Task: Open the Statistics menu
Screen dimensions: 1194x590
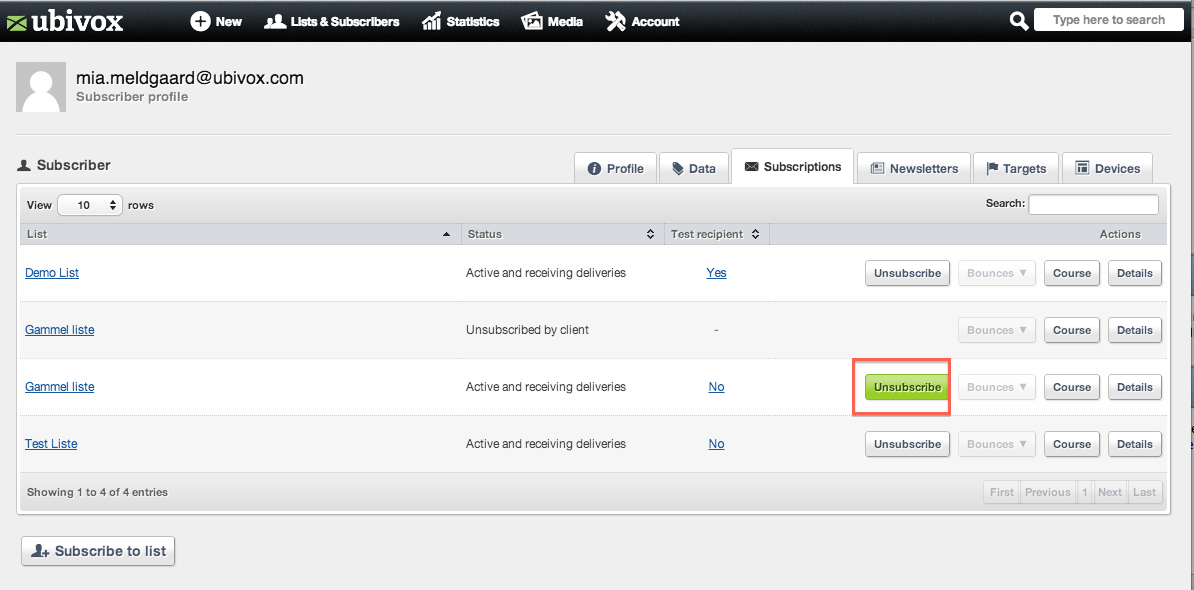Action: pos(461,21)
